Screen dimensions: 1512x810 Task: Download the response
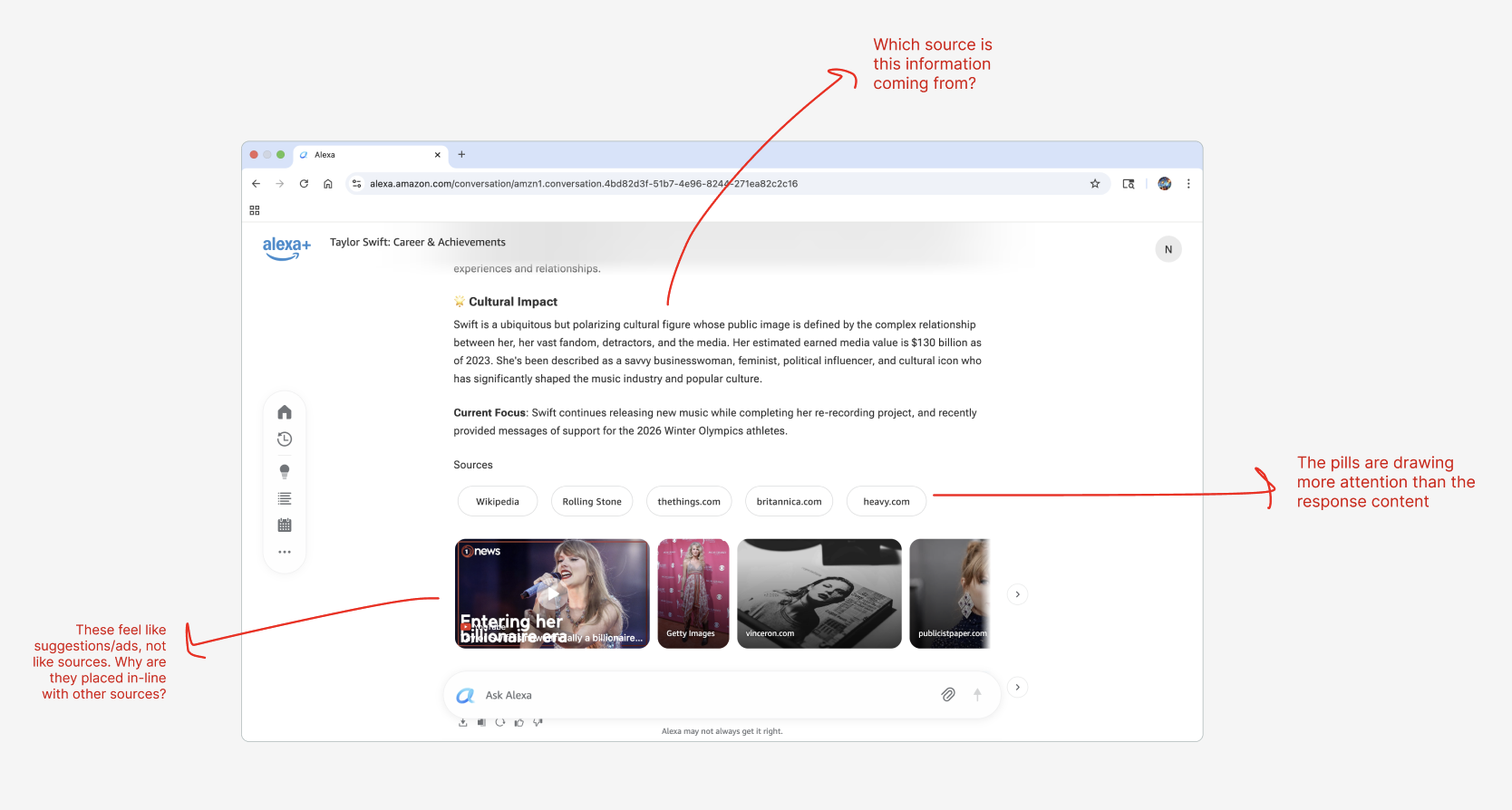(x=463, y=722)
